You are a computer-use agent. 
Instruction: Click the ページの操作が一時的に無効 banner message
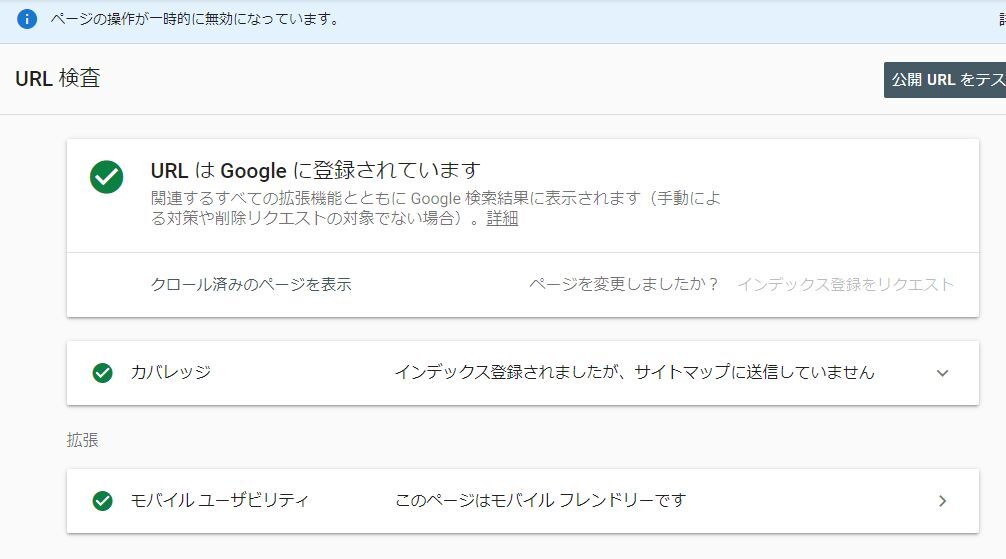click(x=195, y=19)
